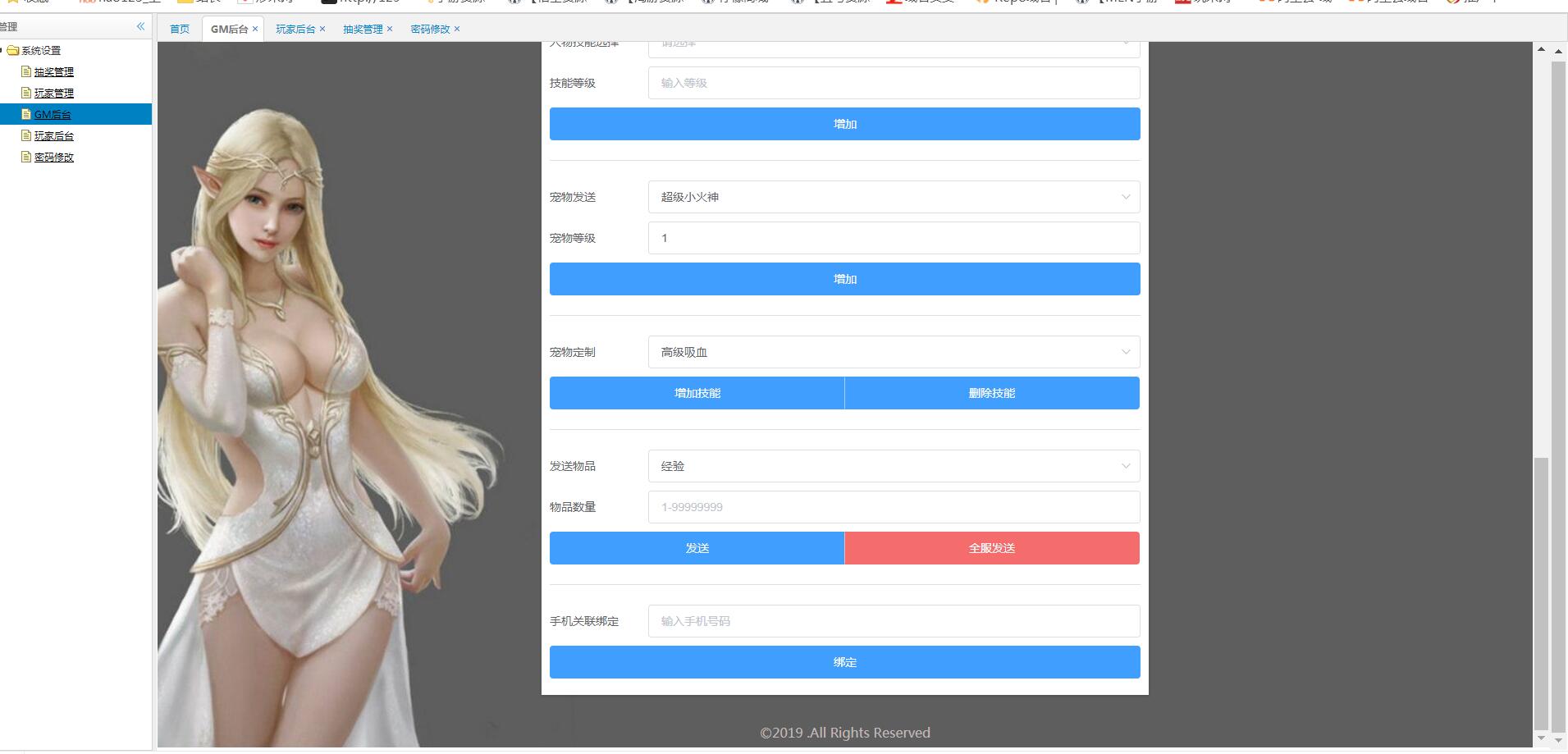Click the 删除技能 button

click(992, 393)
